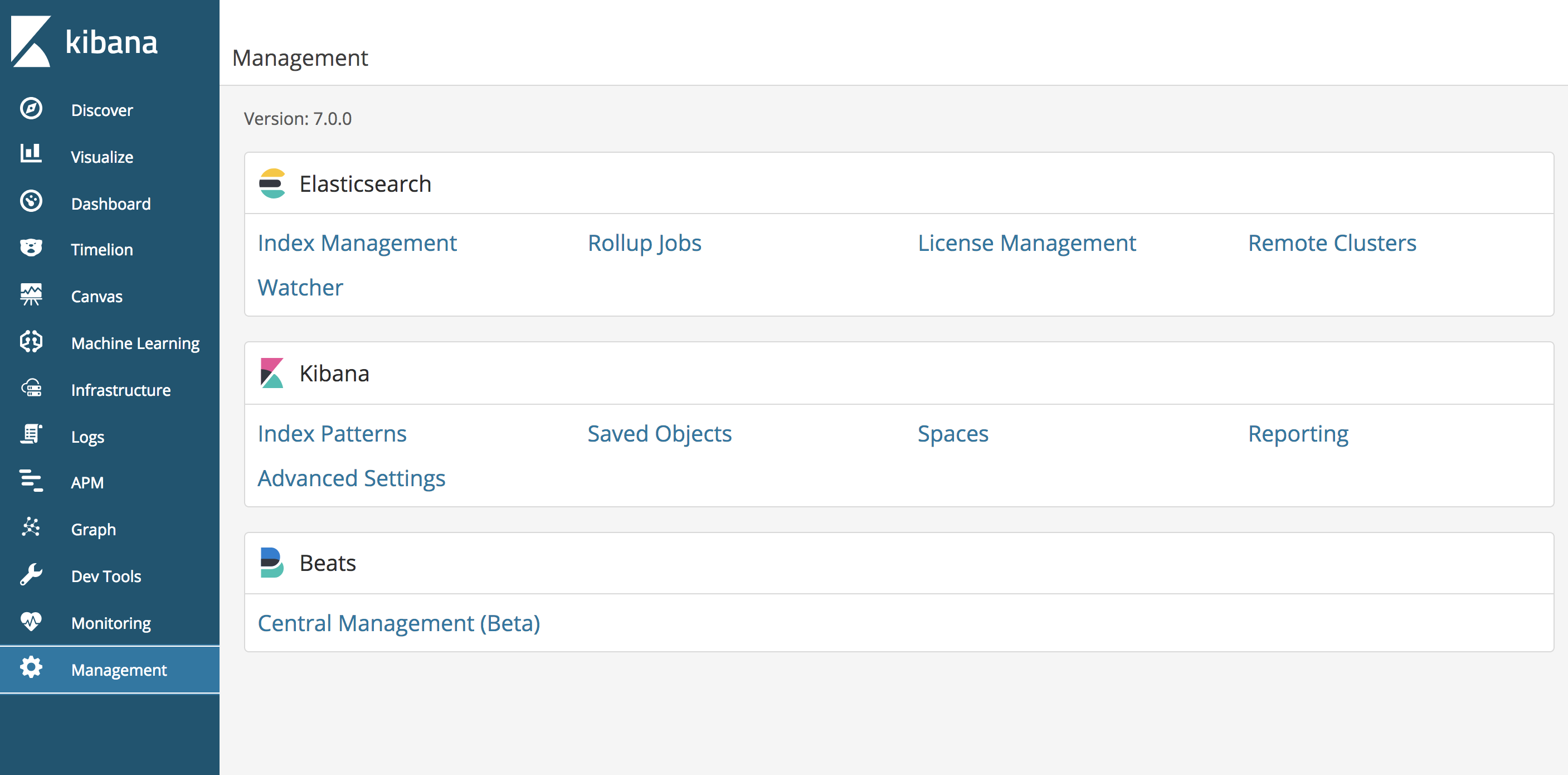Select Logs in the sidebar

[x=87, y=437]
